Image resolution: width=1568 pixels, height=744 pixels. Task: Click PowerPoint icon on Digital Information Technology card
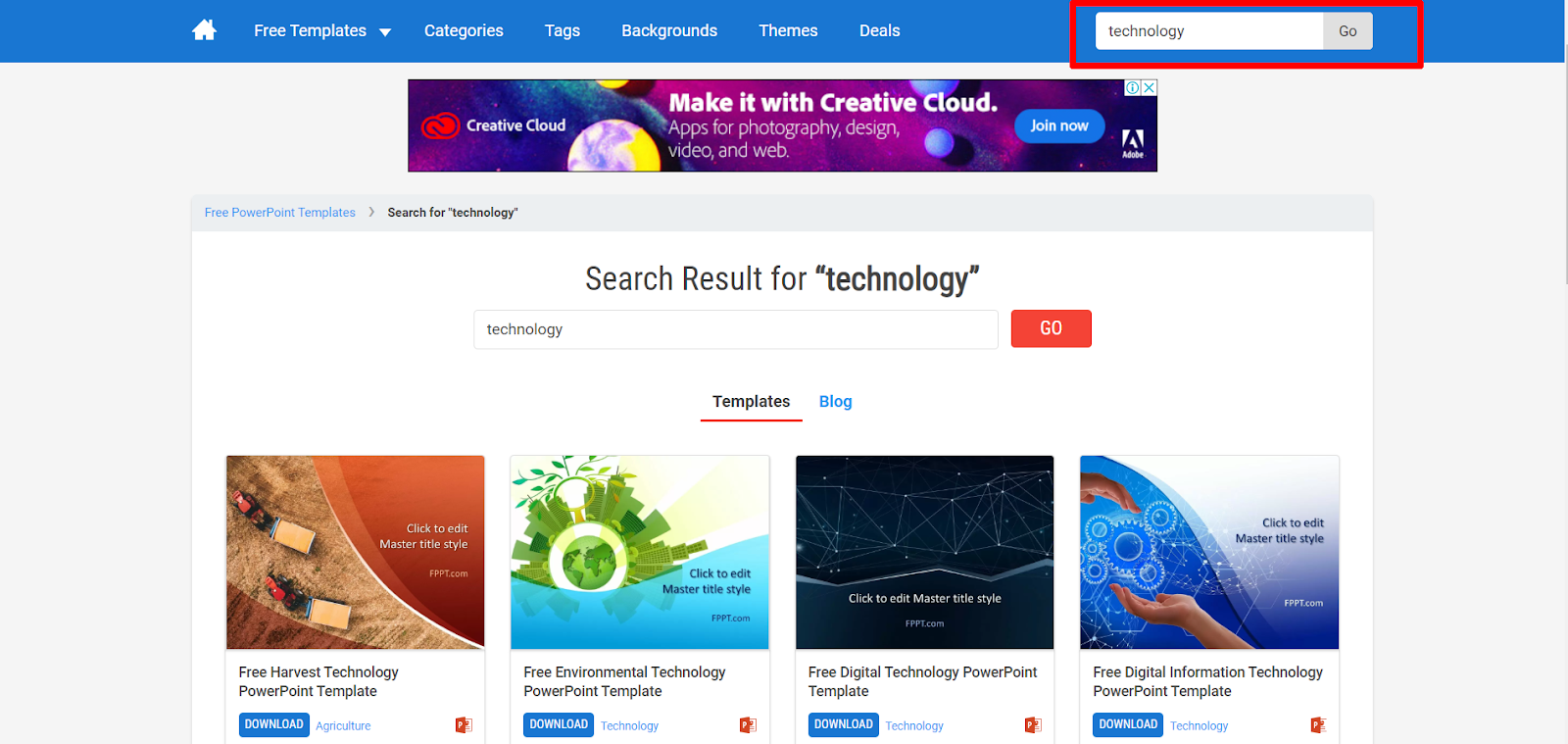[1318, 725]
